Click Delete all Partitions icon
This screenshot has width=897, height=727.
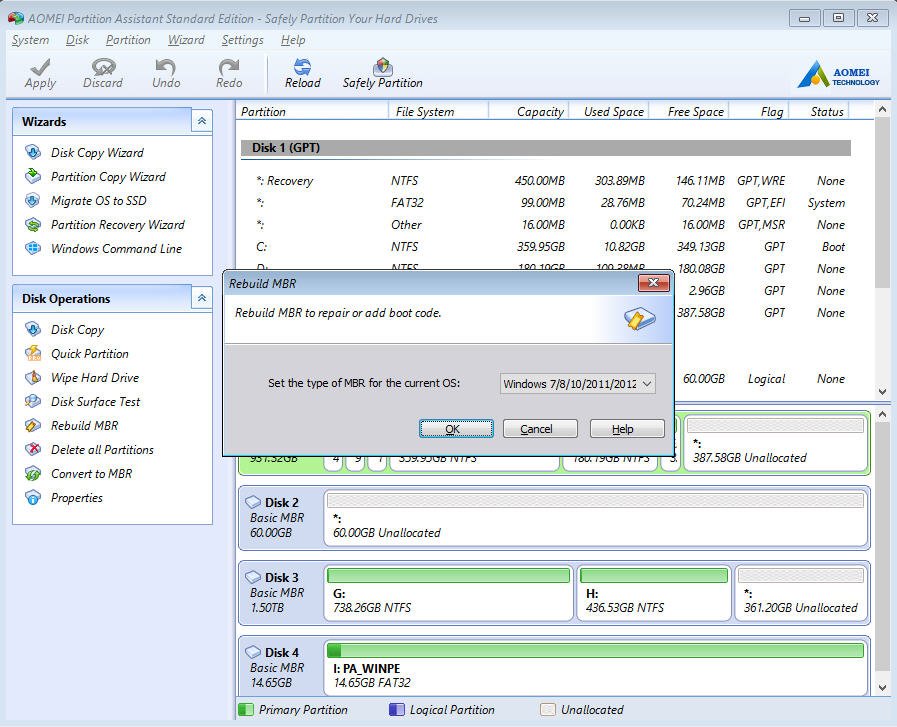pyautogui.click(x=34, y=450)
